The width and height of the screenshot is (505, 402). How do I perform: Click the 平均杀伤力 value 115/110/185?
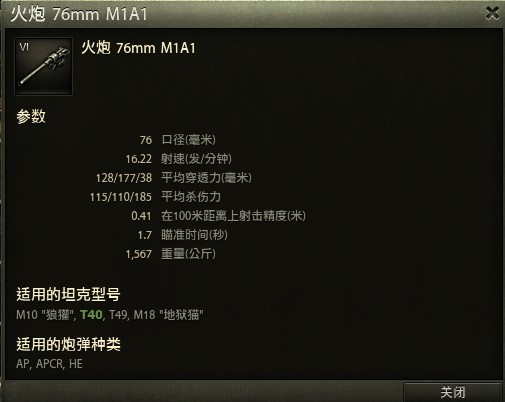(121, 197)
